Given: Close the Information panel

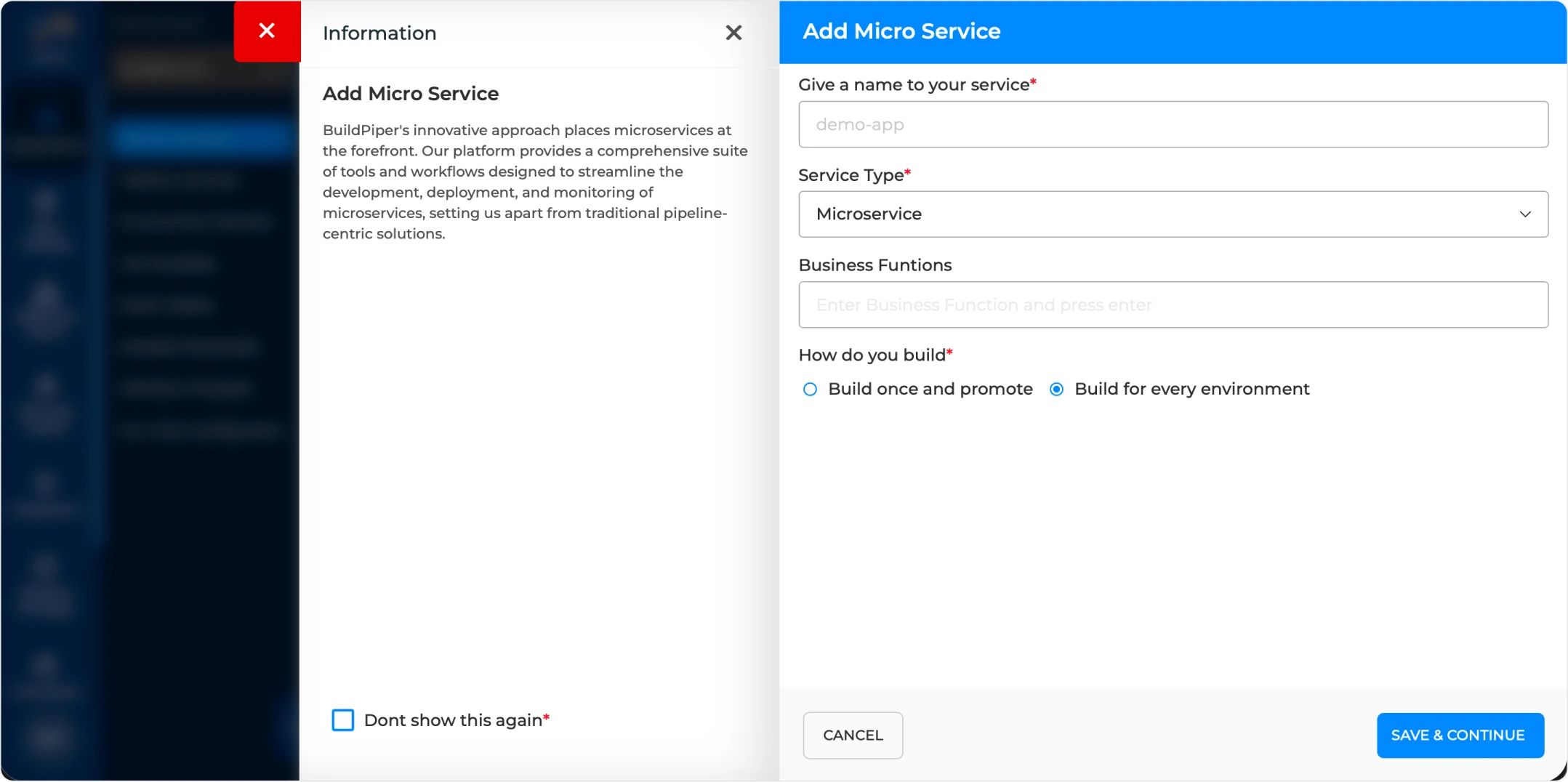Looking at the screenshot, I should [733, 33].
